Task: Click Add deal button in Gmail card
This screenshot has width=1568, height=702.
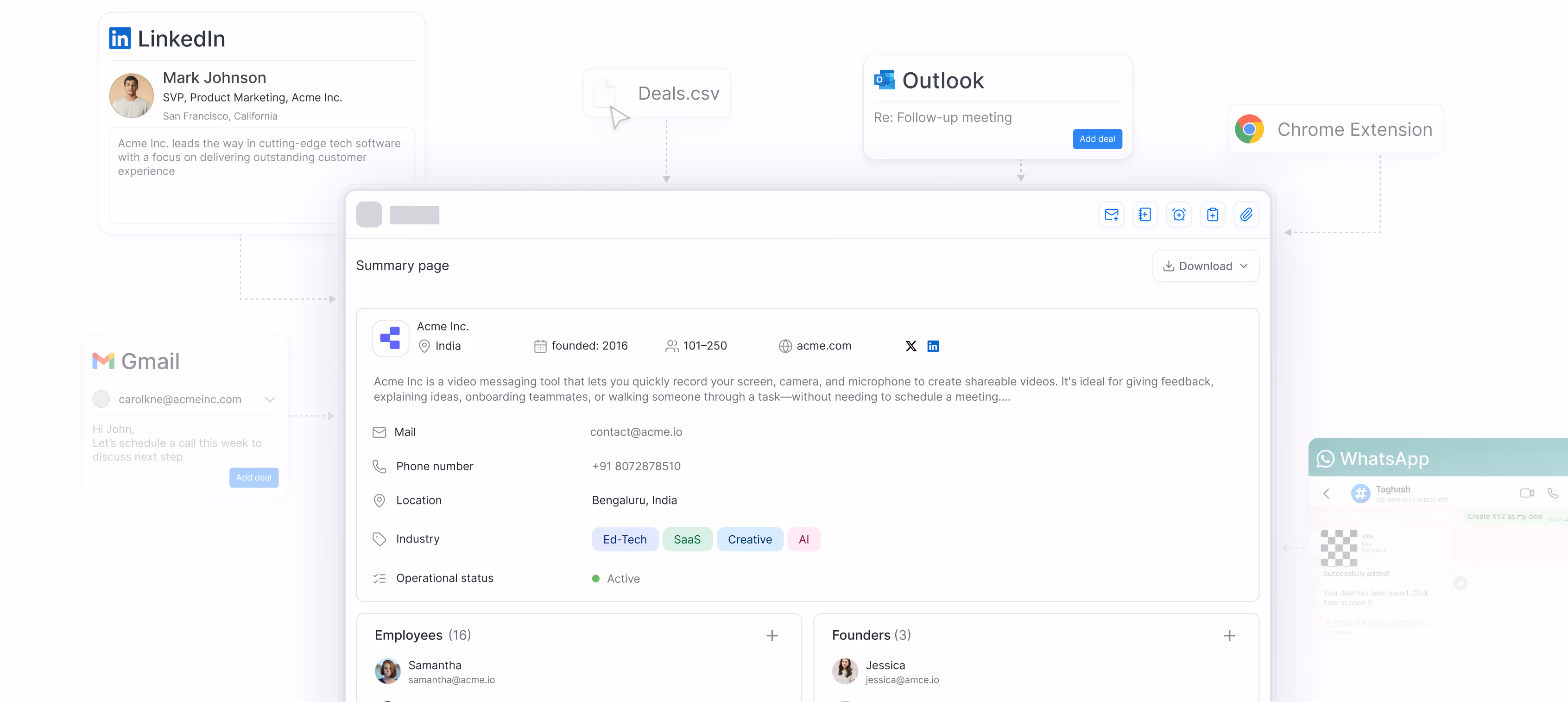Action: click(x=254, y=478)
